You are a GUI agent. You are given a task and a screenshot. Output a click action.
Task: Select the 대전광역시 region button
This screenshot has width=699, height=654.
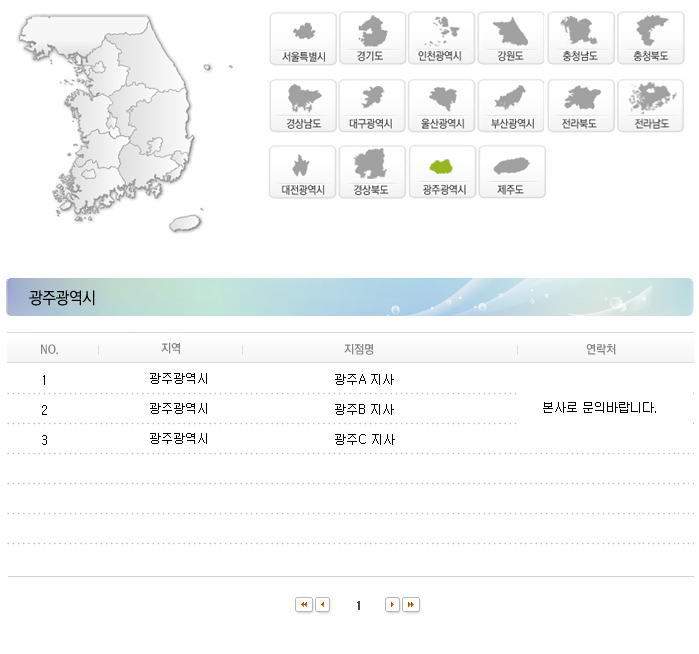point(303,172)
